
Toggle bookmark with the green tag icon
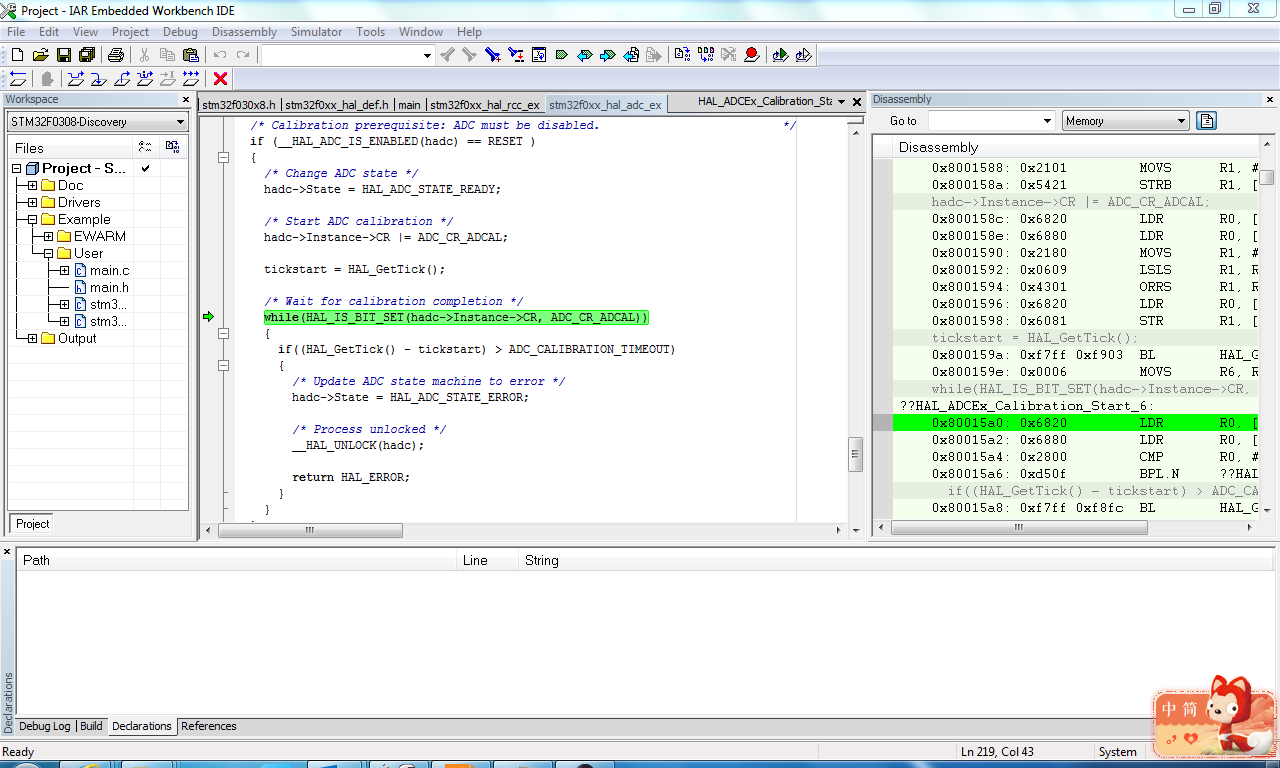(x=561, y=55)
